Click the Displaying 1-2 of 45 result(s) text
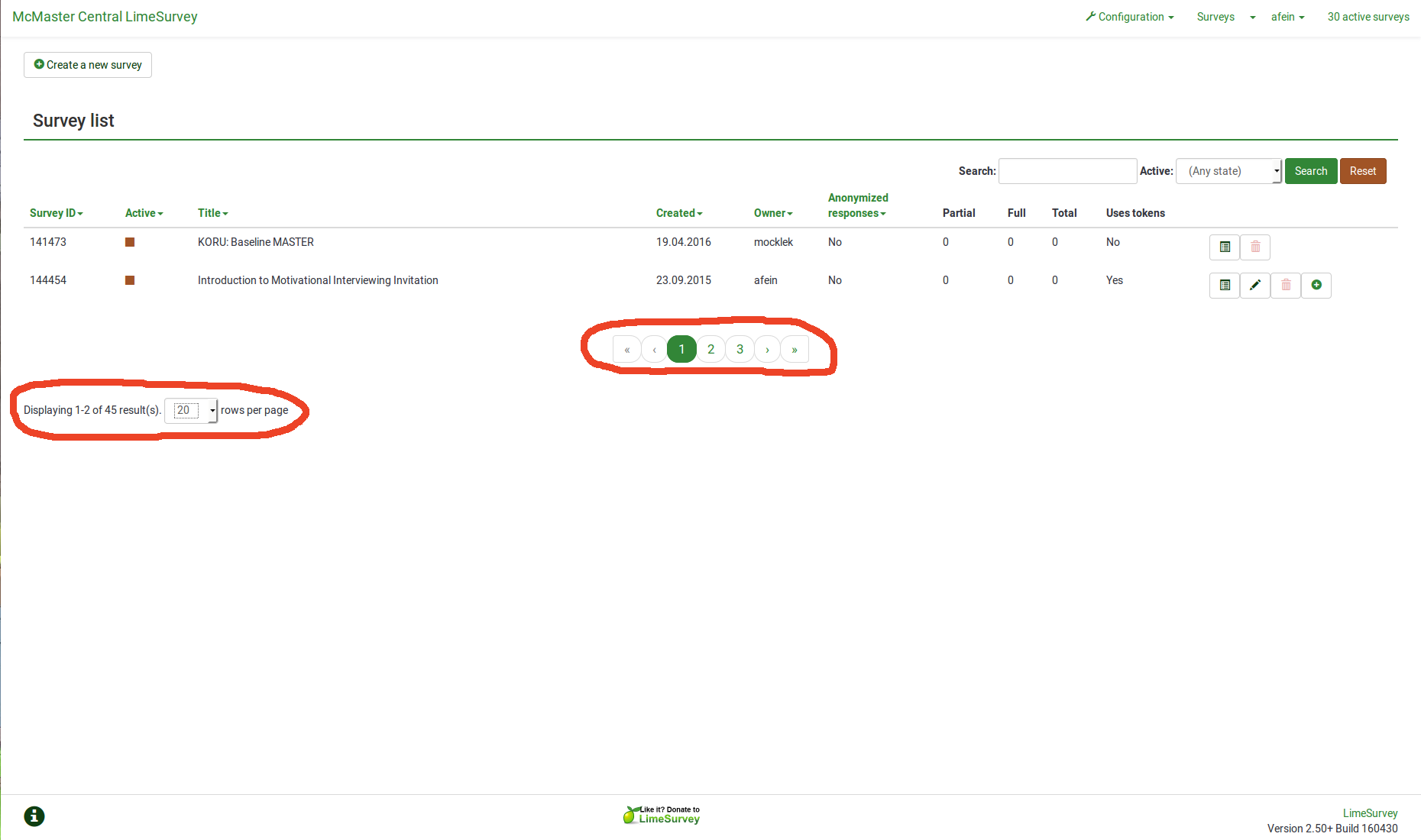 [92, 410]
